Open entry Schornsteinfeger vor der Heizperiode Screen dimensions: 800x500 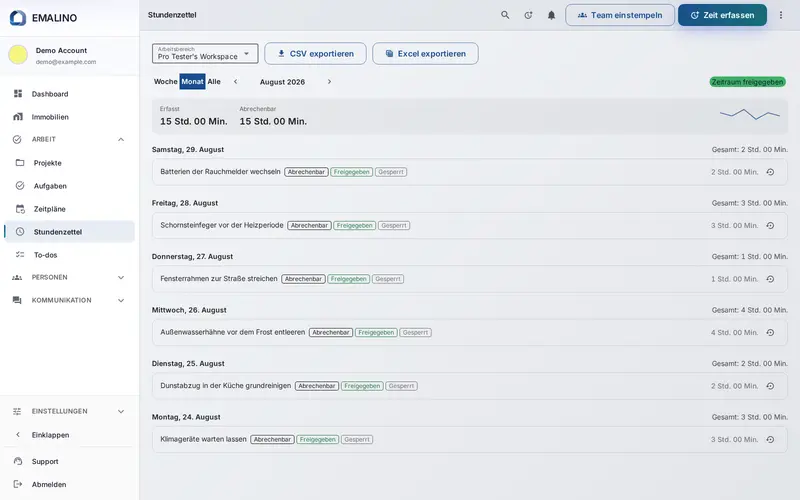pos(470,226)
